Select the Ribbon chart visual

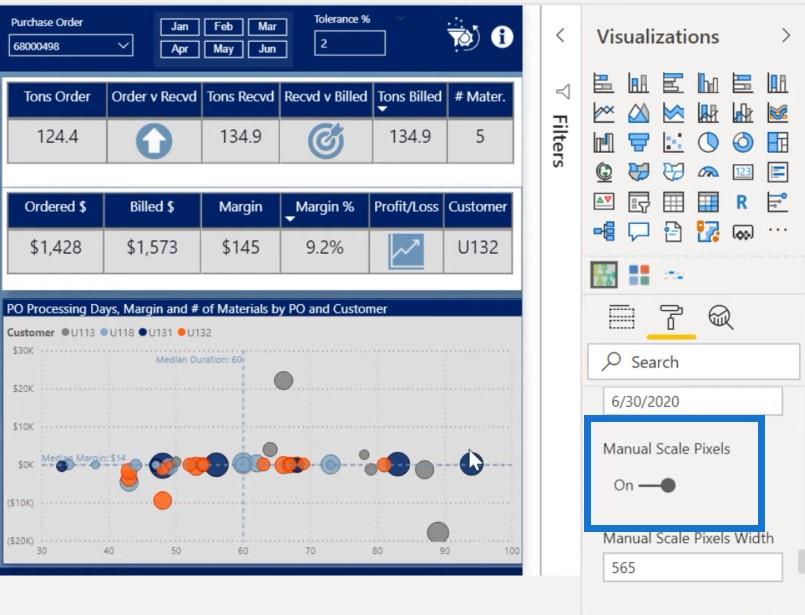(x=777, y=112)
